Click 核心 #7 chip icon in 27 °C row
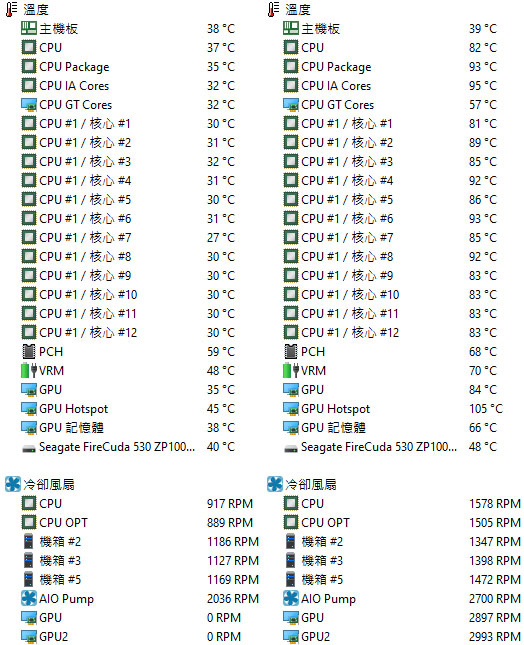 click(x=29, y=237)
